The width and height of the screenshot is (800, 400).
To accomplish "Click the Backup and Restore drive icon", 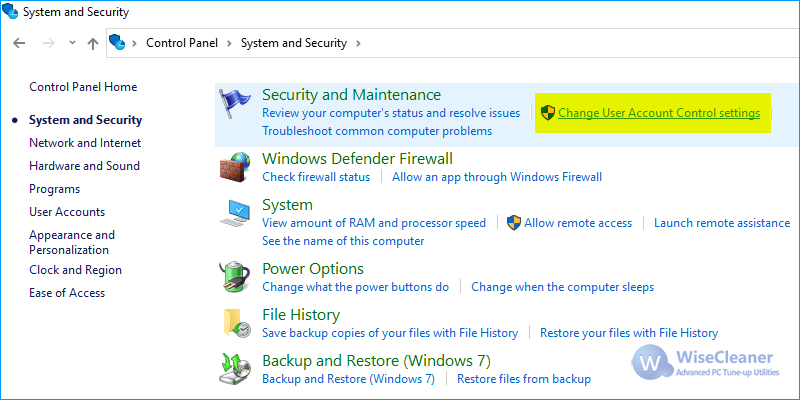I will [235, 368].
